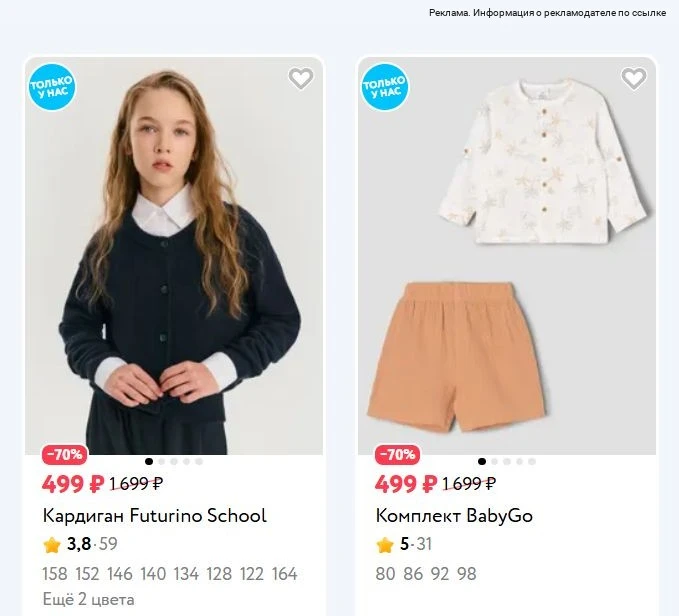Open 'Ещё 2 цвета' color options
679x616 pixels.
click(89, 600)
